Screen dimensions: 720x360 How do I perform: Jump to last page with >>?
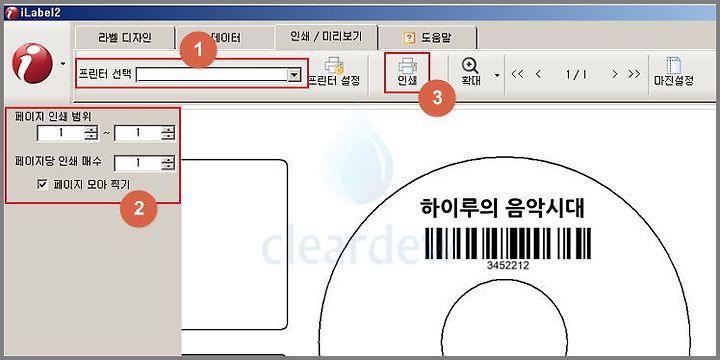click(x=634, y=74)
